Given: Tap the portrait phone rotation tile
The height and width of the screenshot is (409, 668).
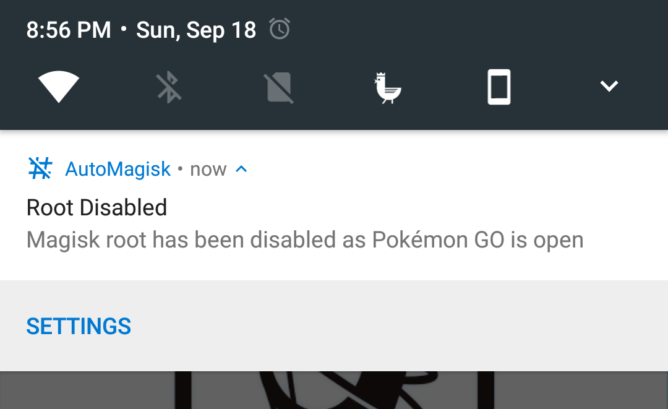Looking at the screenshot, I should [x=498, y=87].
